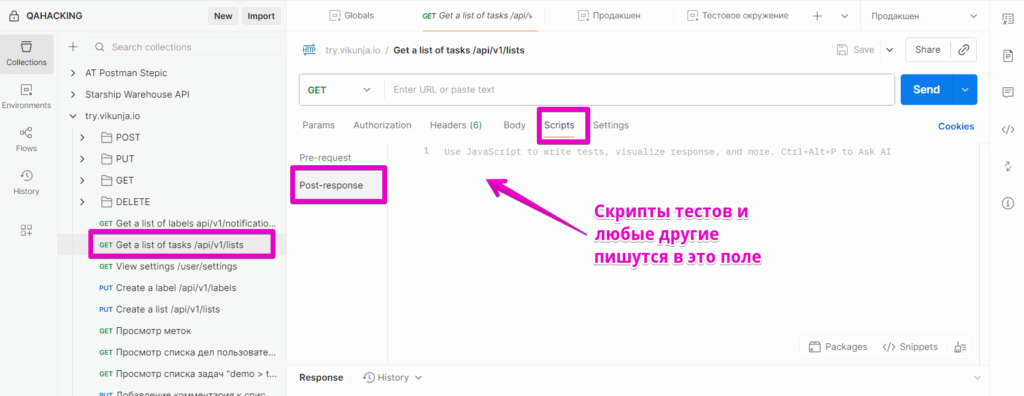
Task: Expand the Starship Warehouse API collection
Action: pos(73,94)
